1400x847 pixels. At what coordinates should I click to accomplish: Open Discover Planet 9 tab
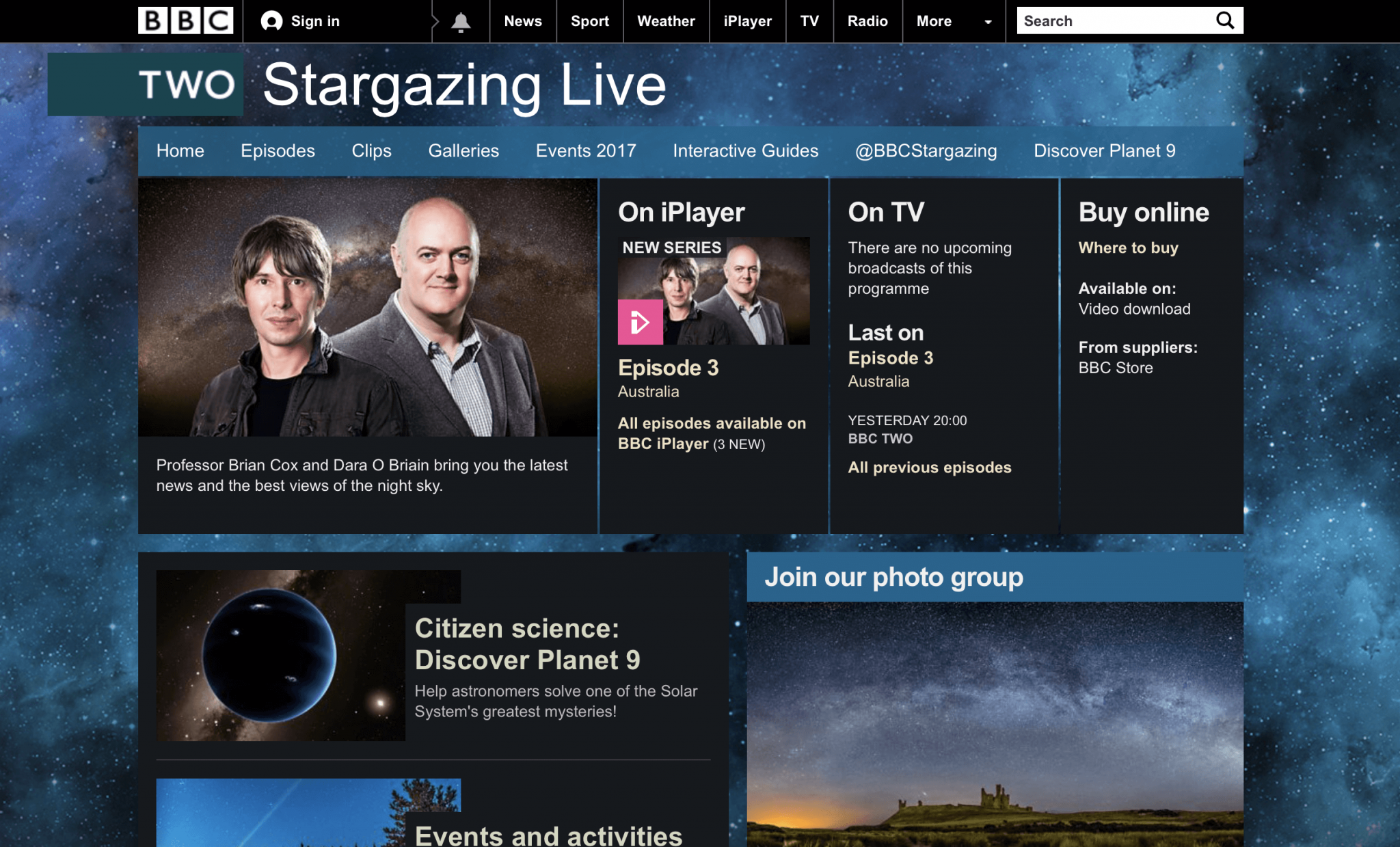(x=1104, y=150)
